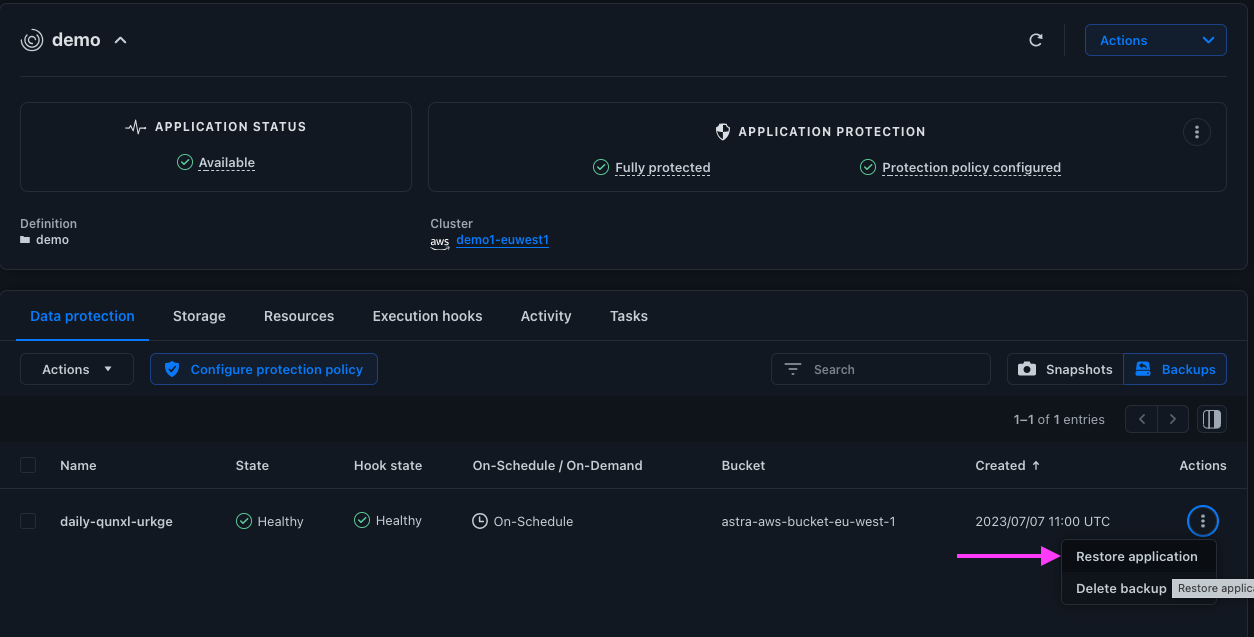Open the Application Protection three-dot menu
The width and height of the screenshot is (1254, 637).
pos(1196,132)
